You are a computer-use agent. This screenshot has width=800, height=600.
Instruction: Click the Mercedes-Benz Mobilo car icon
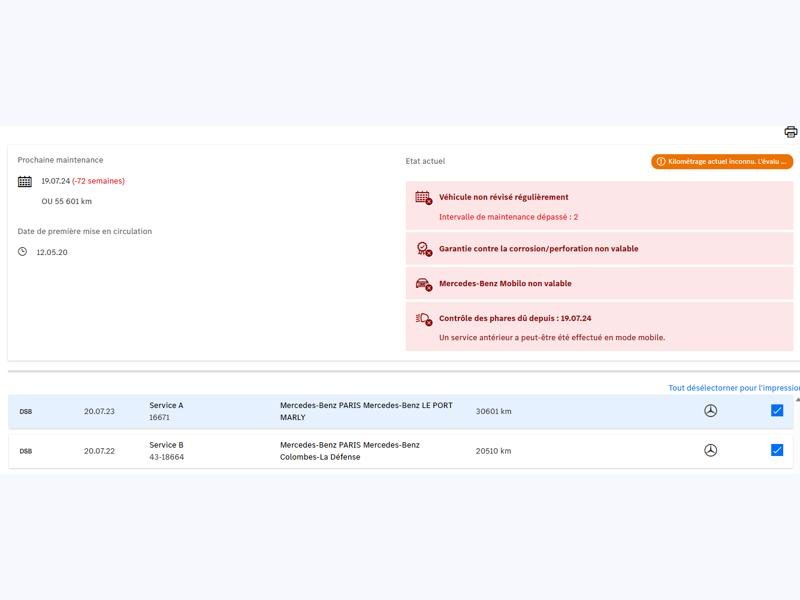(423, 284)
